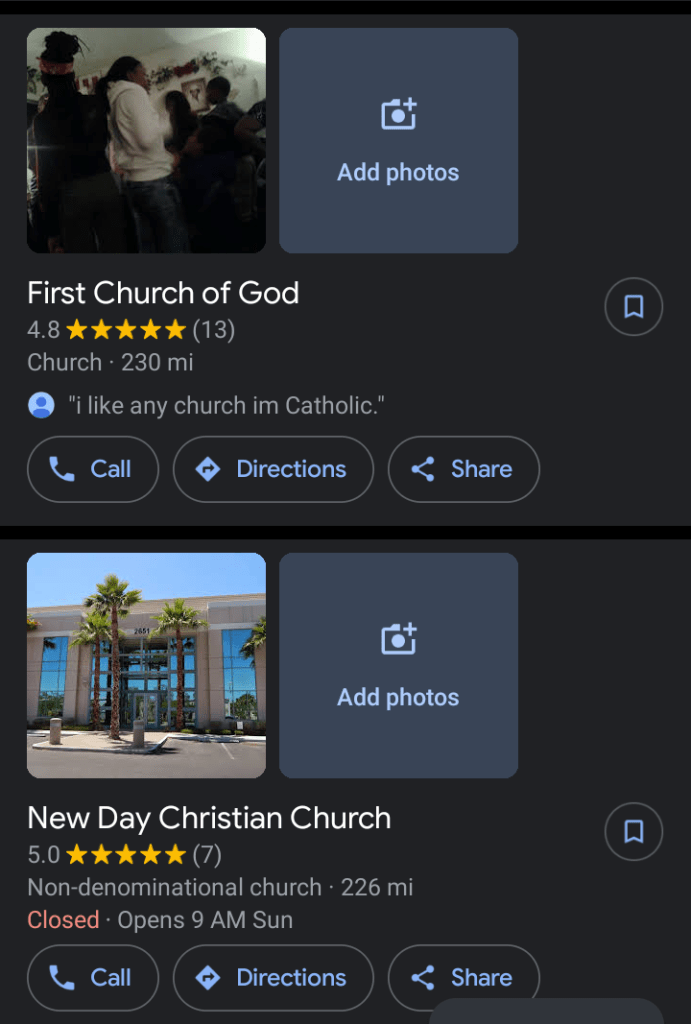The height and width of the screenshot is (1024, 691).
Task: Tap the 13 reviews count
Action: tap(213, 329)
